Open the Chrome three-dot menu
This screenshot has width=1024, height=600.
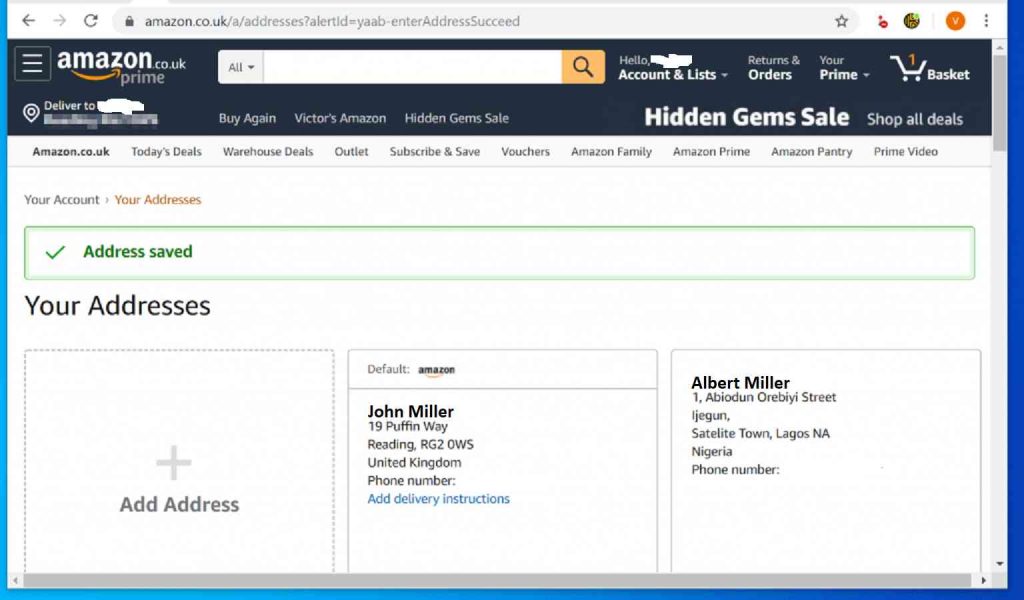tap(987, 21)
